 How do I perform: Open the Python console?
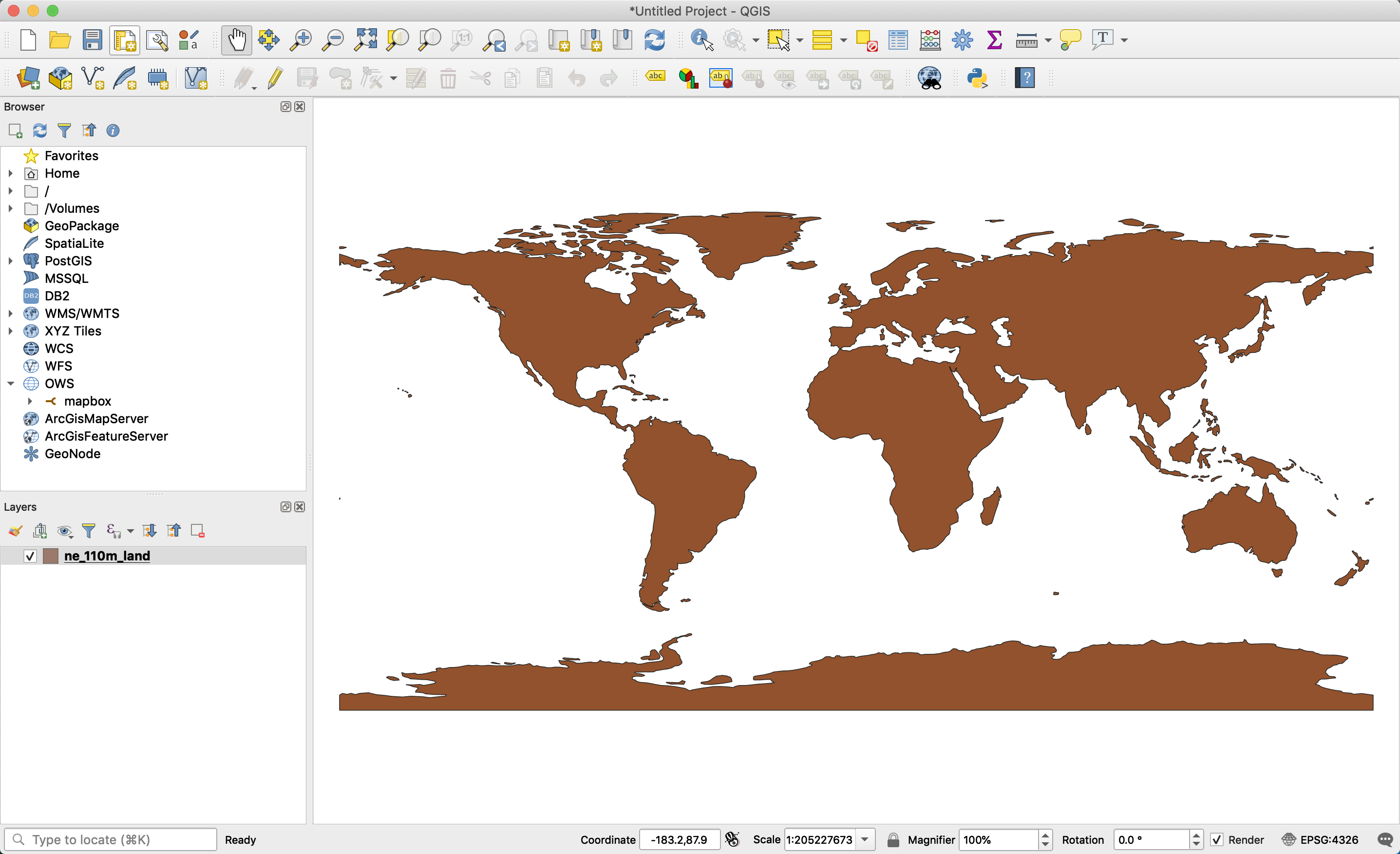tap(977, 78)
